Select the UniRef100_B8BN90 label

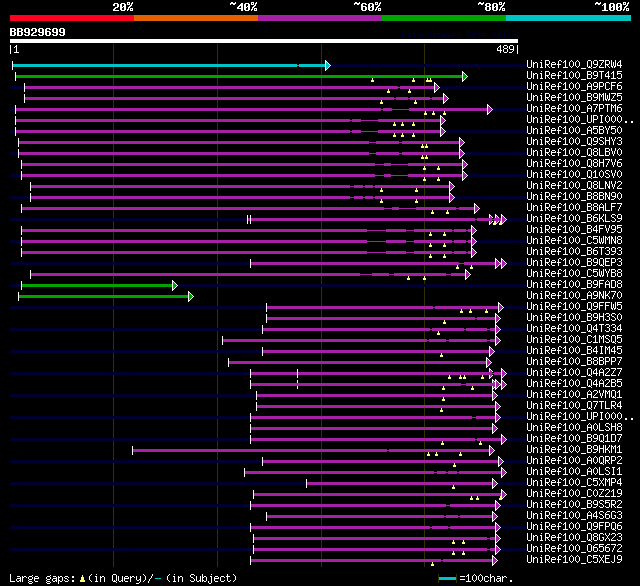pos(574,197)
